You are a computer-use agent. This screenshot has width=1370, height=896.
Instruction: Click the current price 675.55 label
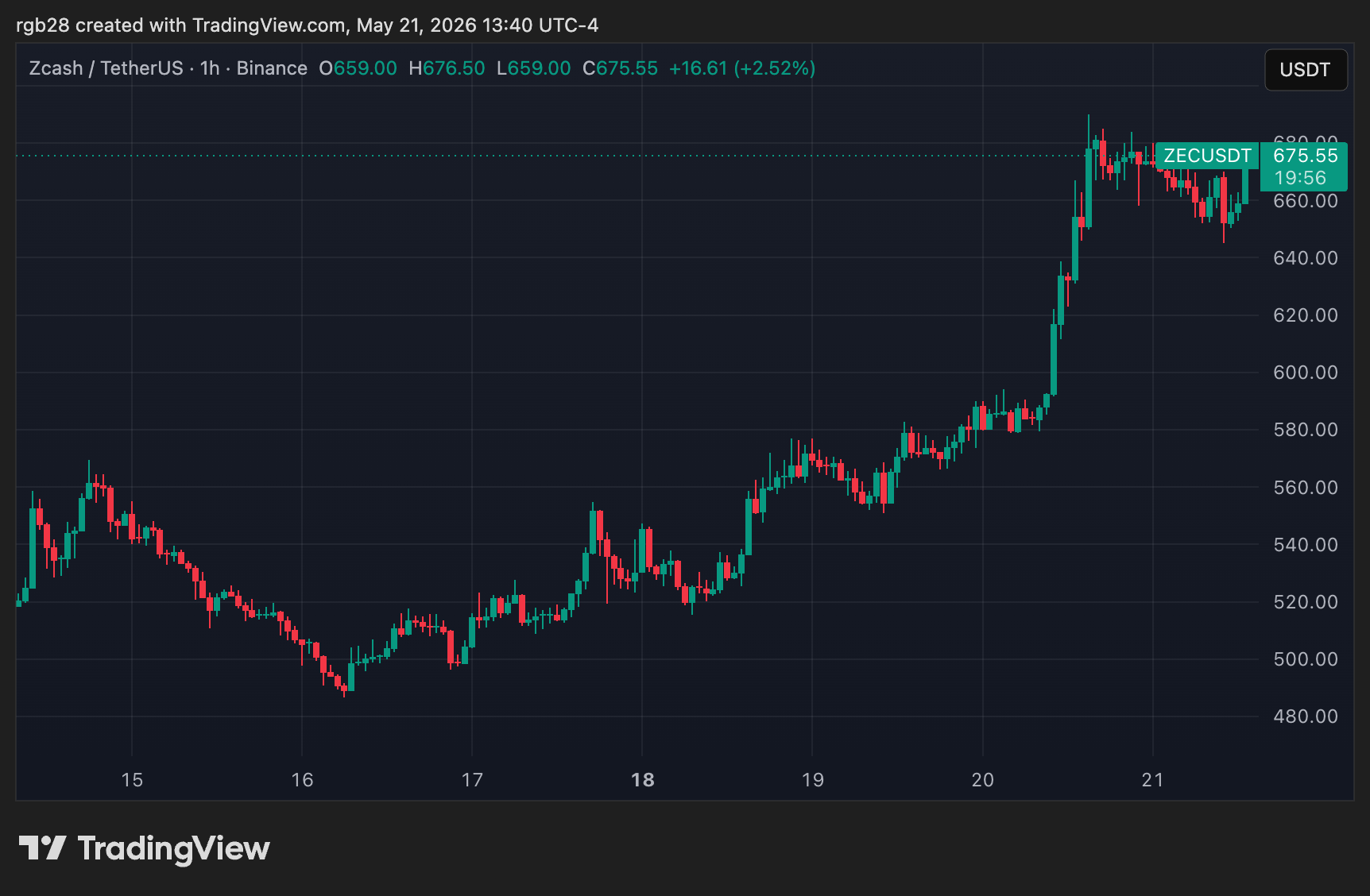(x=1305, y=156)
